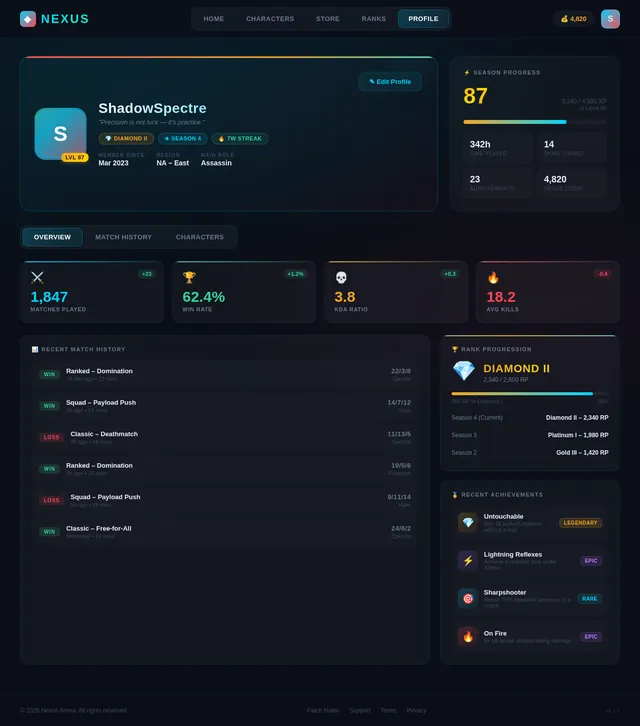Go to Store in navigation bar
This screenshot has width=640, height=726.
click(327, 19)
